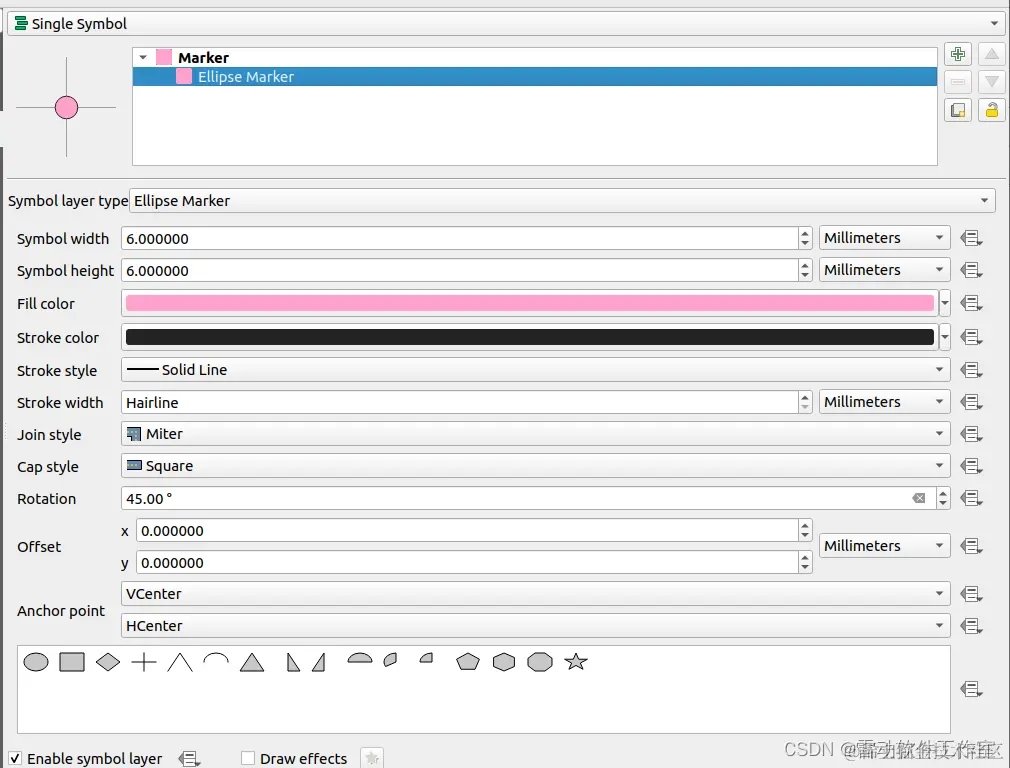Toggle the lock symbol layer color icon
The width and height of the screenshot is (1010, 768).
992,111
